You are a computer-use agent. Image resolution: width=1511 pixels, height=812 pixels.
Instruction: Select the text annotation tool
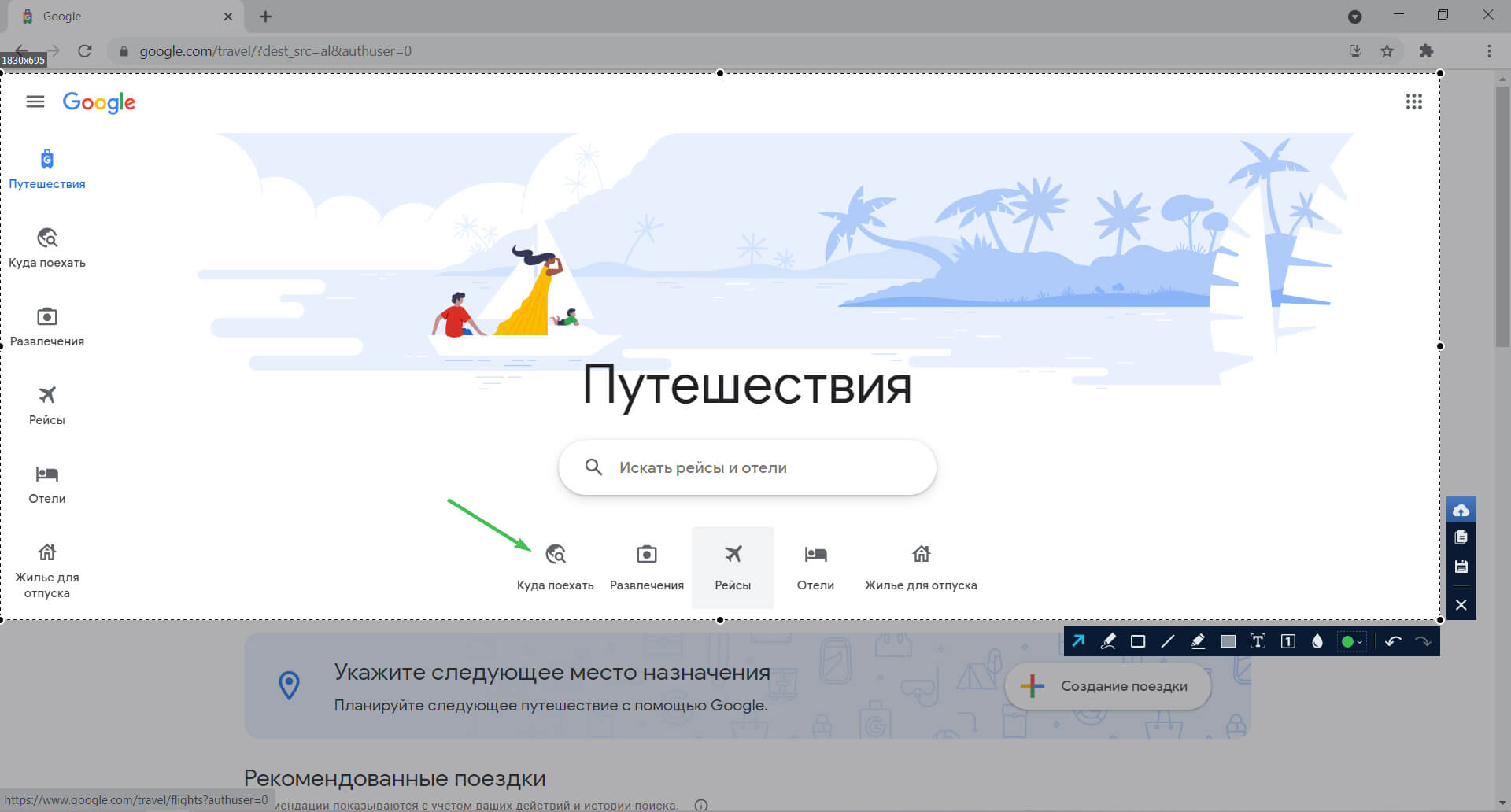[1258, 641]
